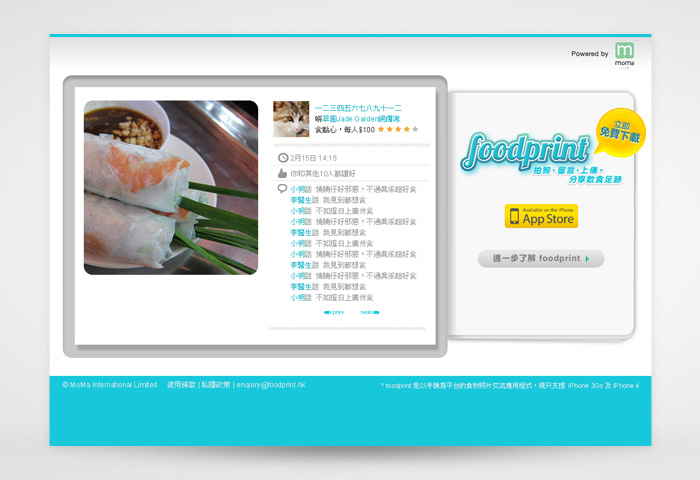Click the iPhone 3Gs support footnote
The width and height of the screenshot is (700, 480).
[x=510, y=386]
